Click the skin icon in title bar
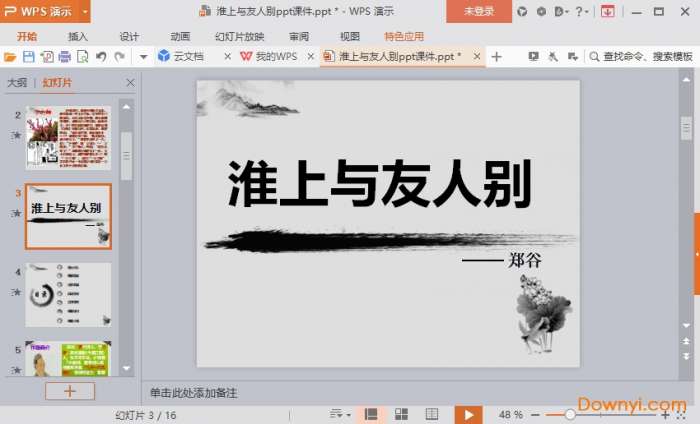The image size is (700, 424). click(522, 12)
